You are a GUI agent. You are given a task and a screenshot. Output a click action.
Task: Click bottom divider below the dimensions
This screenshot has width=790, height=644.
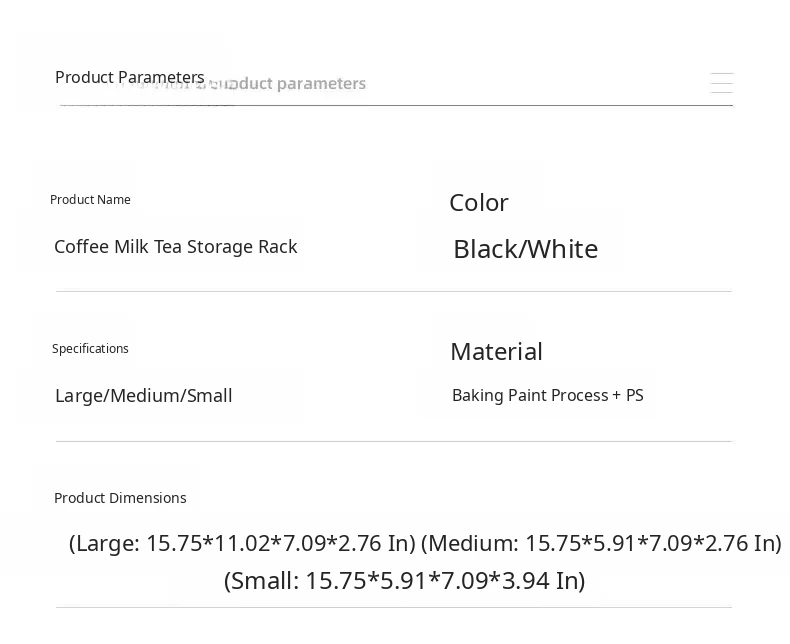[x=393, y=607]
